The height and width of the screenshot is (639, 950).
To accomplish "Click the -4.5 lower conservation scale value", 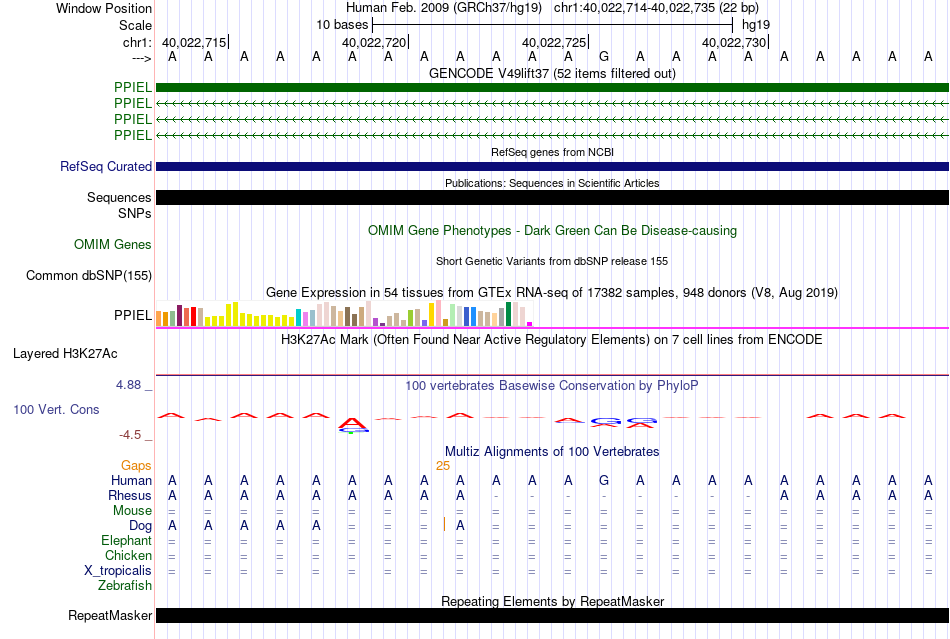I will (x=130, y=435).
